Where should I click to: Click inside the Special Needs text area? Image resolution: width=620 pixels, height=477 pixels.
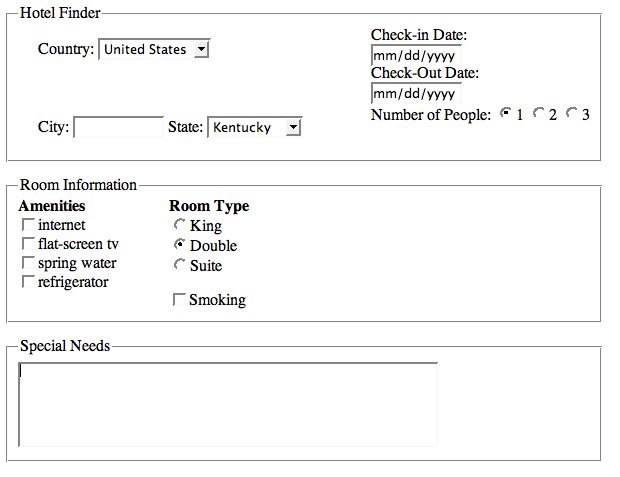click(x=228, y=404)
